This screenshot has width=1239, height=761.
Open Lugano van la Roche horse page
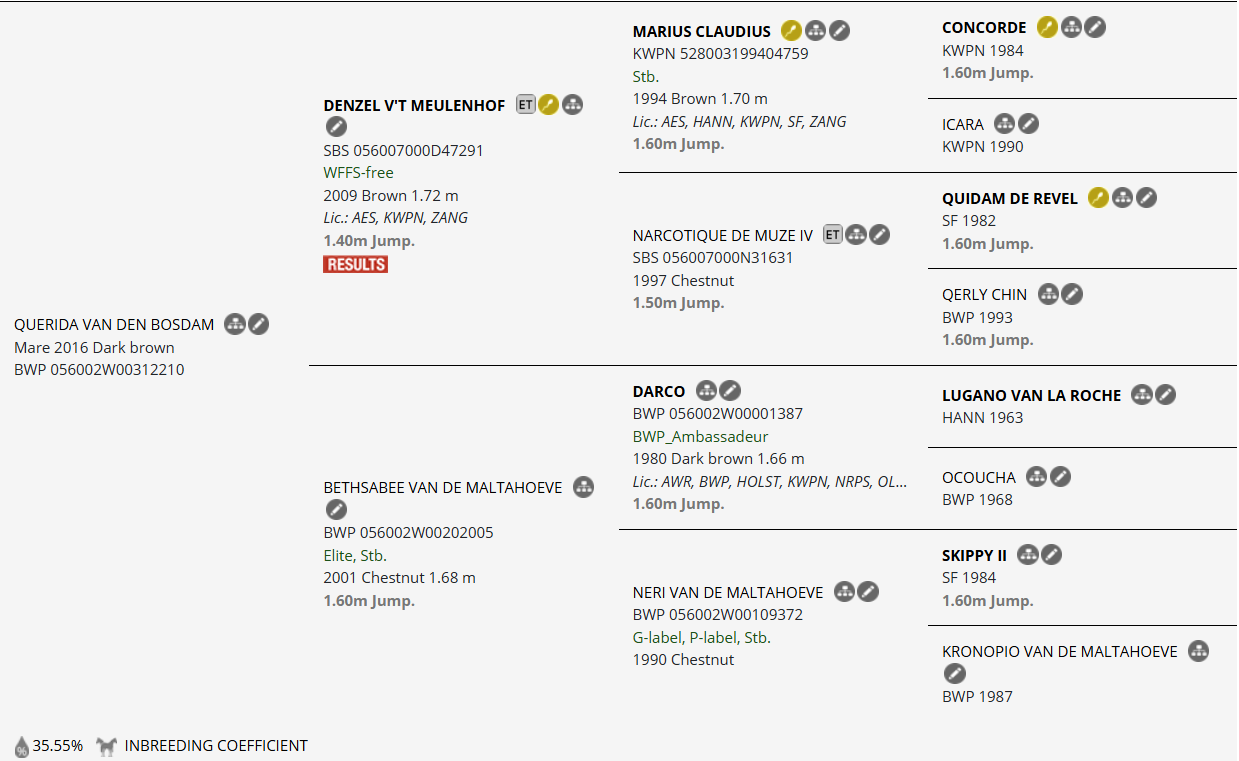1032,395
